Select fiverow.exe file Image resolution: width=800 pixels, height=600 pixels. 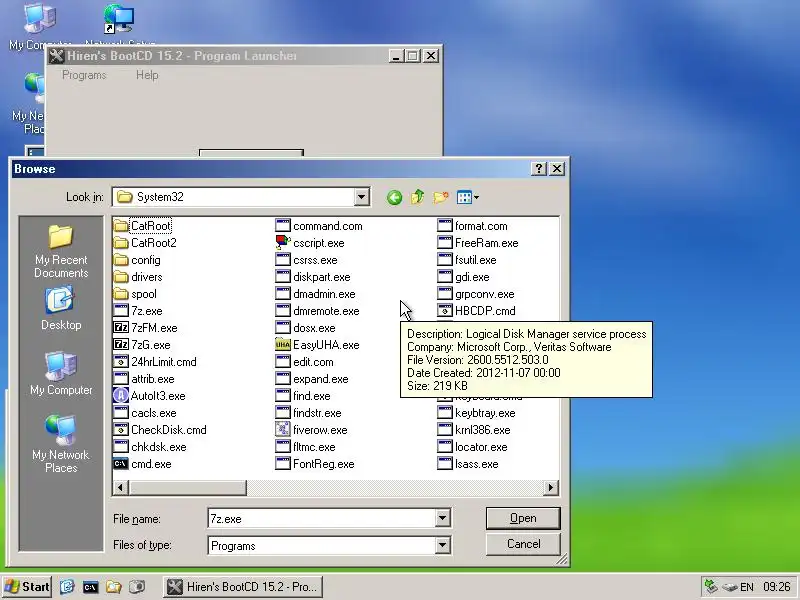point(312,430)
